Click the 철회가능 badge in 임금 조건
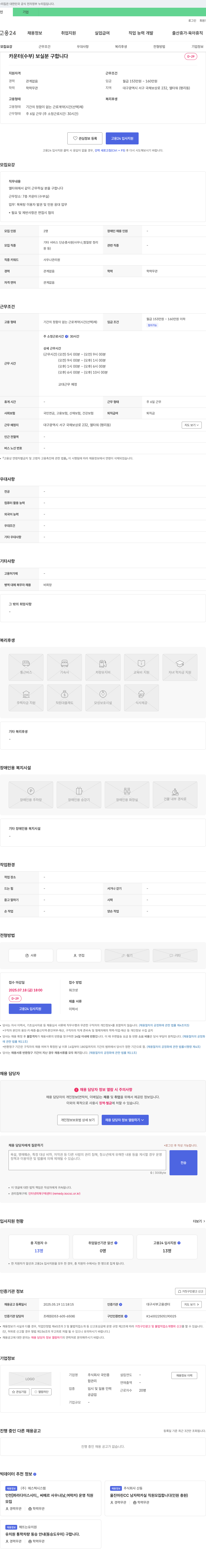 (152, 325)
